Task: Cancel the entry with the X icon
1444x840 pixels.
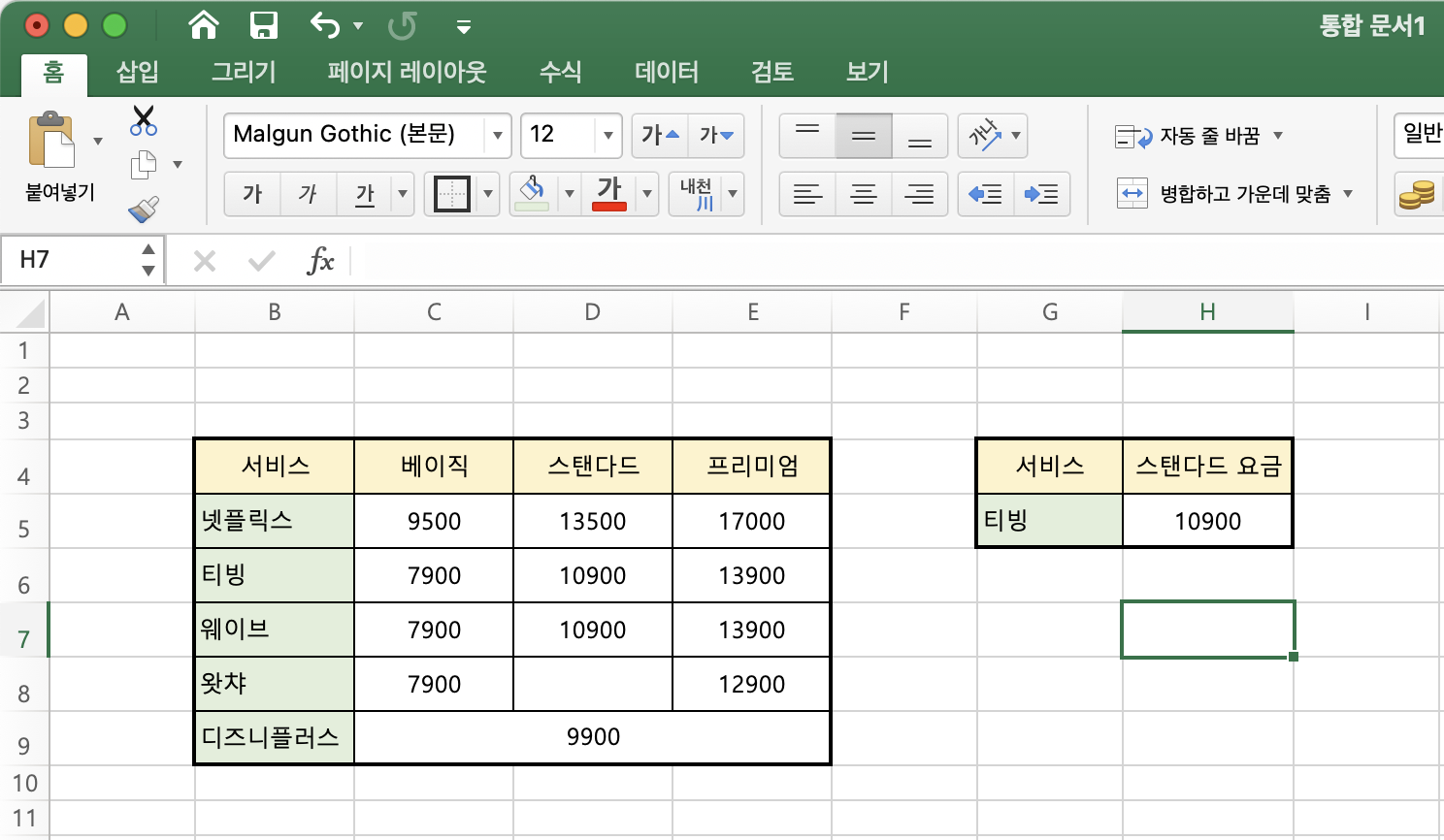Action: pyautogui.click(x=205, y=260)
